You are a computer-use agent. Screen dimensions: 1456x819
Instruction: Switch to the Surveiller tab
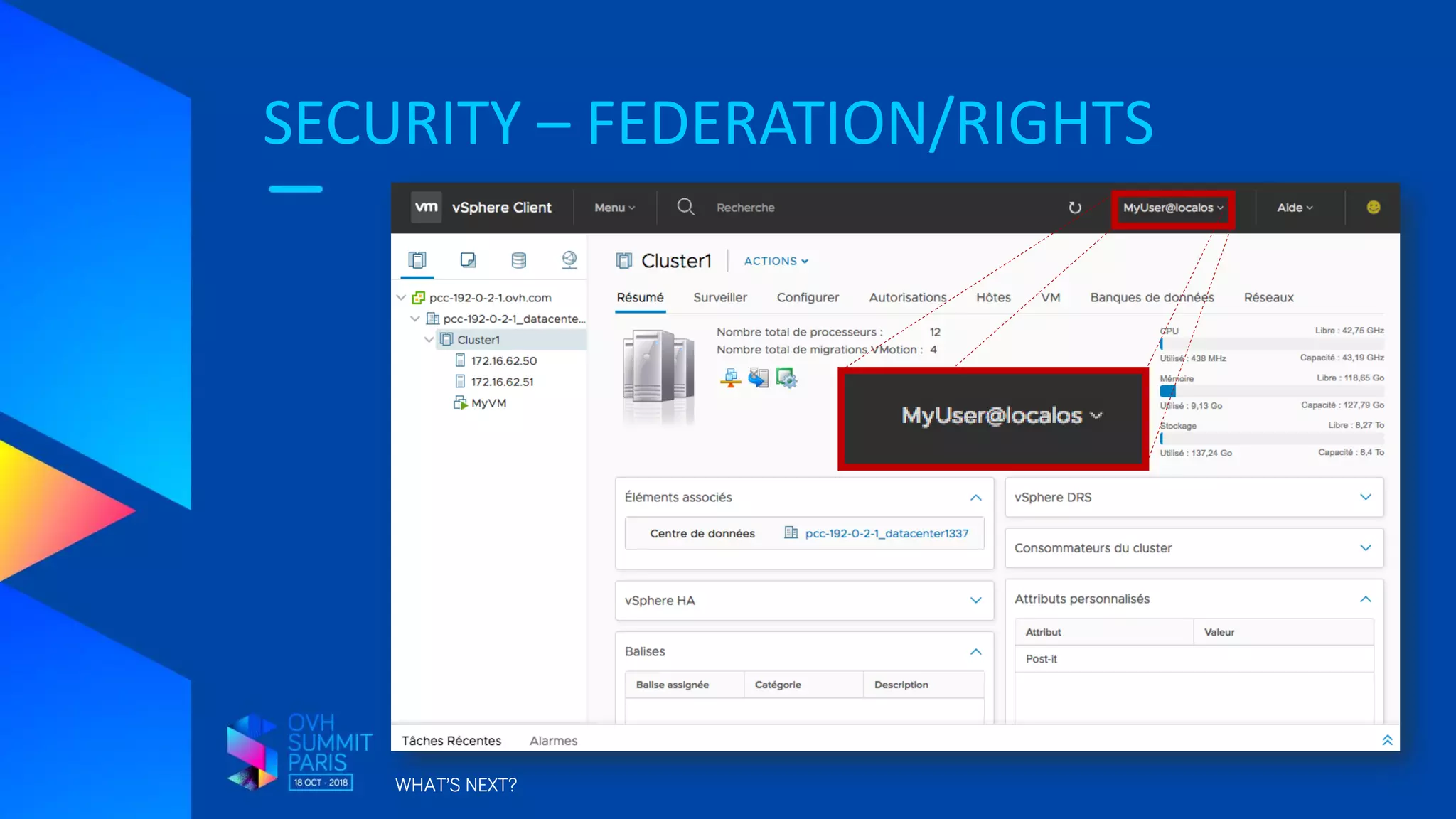coord(720,297)
